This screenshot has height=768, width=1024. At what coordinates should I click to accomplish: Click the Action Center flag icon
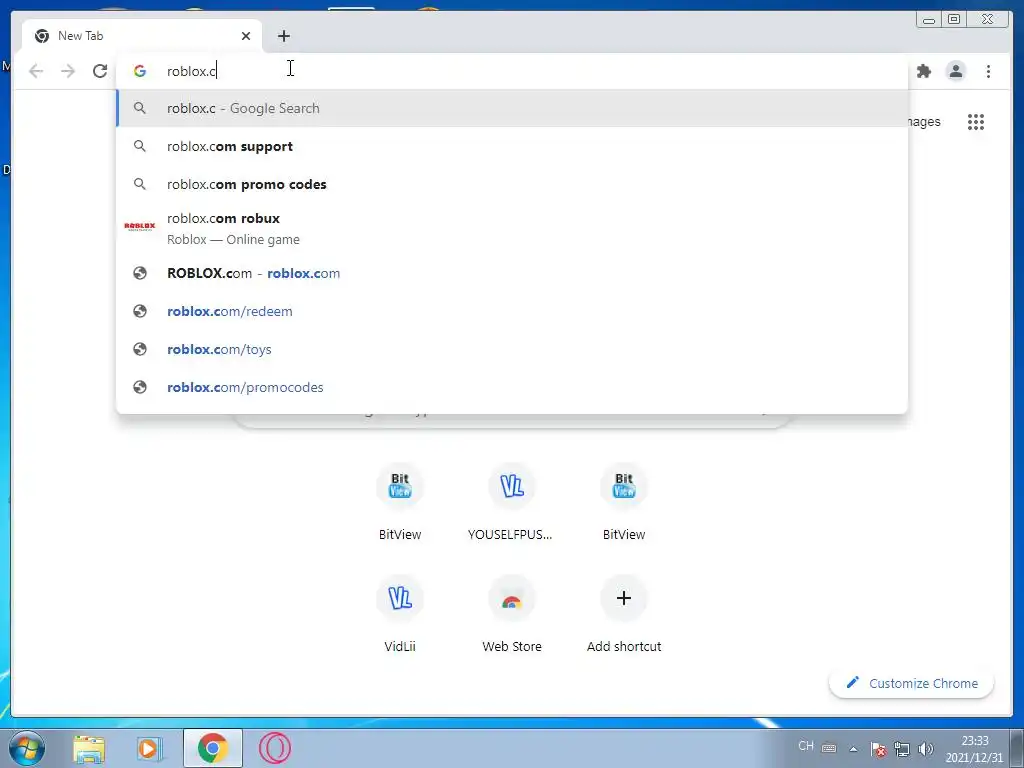pyautogui.click(x=878, y=749)
